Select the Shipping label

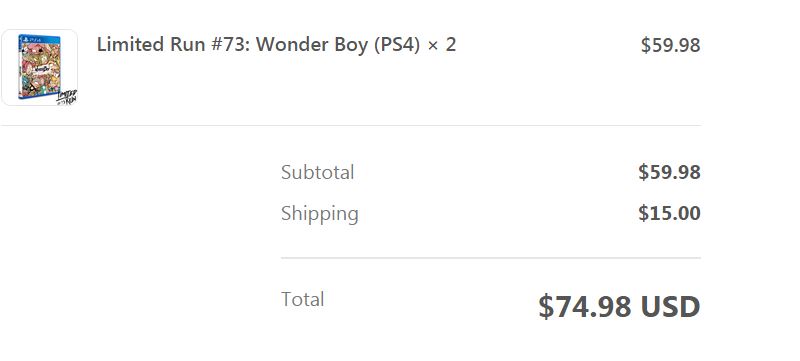coord(320,214)
